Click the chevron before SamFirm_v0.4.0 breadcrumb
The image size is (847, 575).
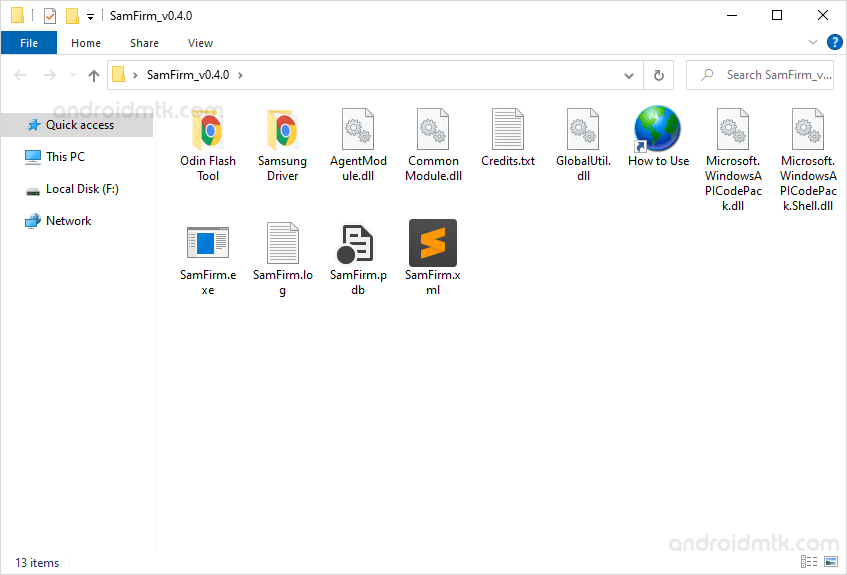pos(136,75)
